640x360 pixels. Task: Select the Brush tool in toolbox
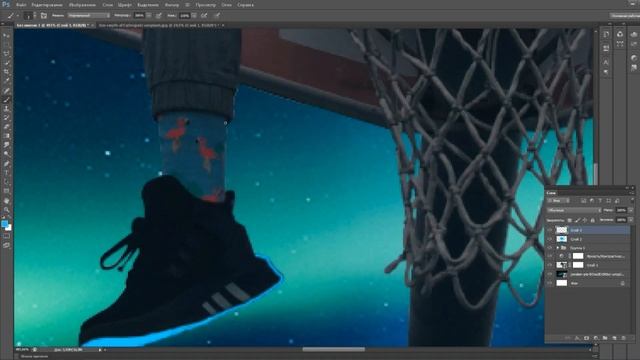(7, 100)
